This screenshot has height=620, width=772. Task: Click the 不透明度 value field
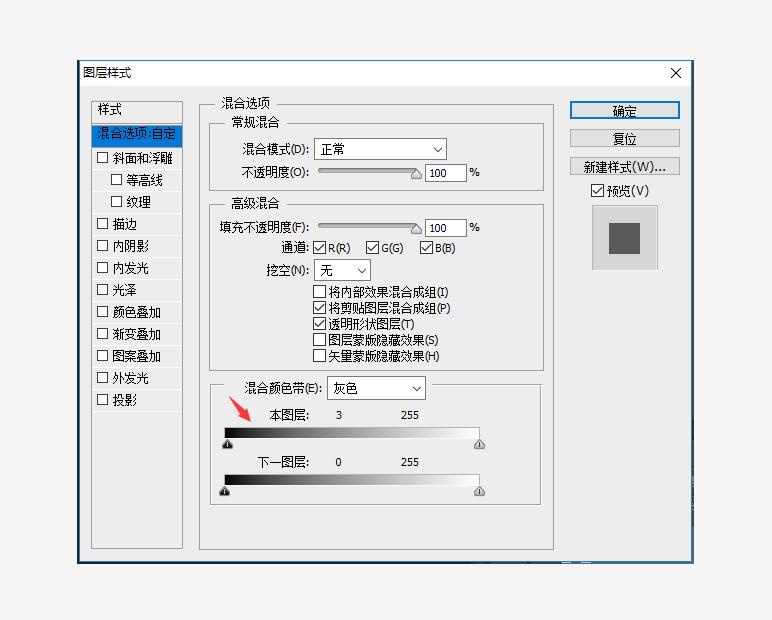coord(445,173)
